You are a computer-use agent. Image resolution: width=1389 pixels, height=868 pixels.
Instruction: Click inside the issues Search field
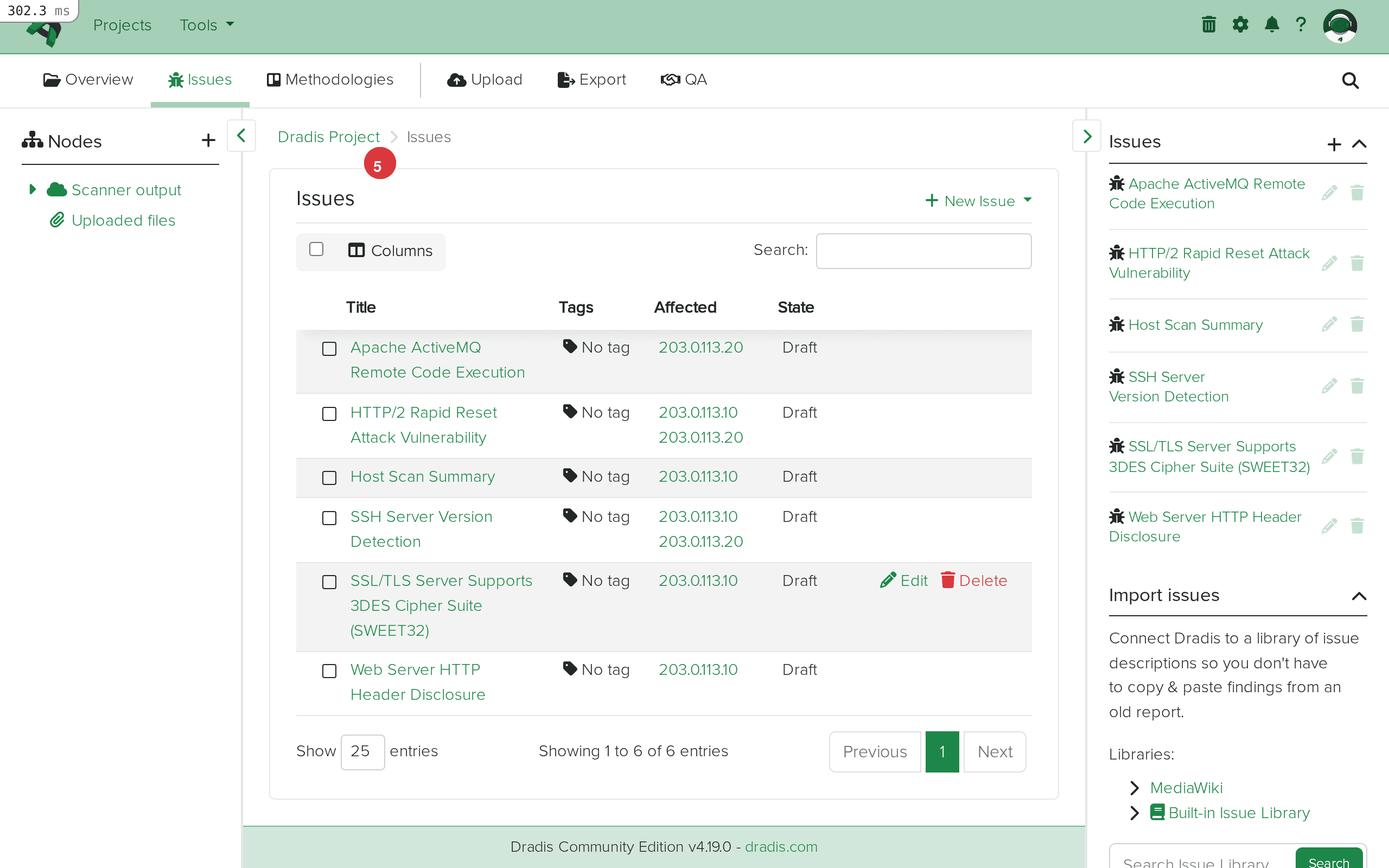pos(923,251)
